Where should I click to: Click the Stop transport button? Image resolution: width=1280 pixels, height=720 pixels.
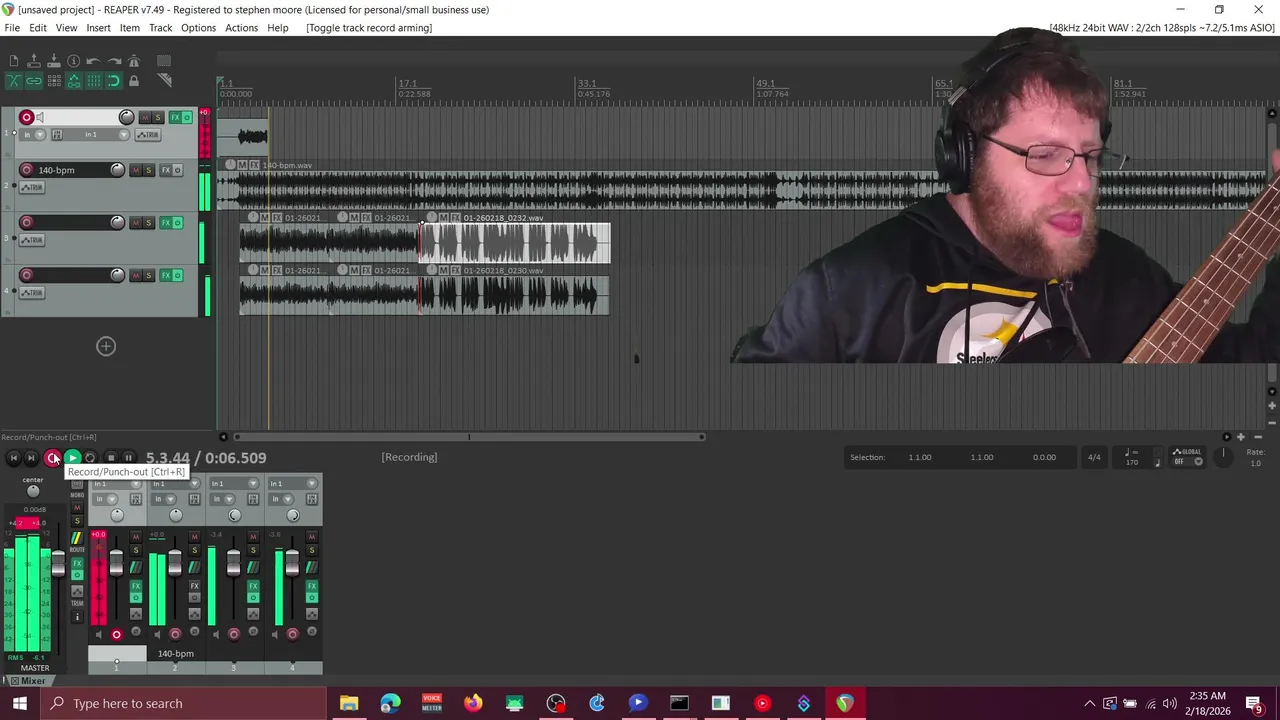tap(110, 457)
